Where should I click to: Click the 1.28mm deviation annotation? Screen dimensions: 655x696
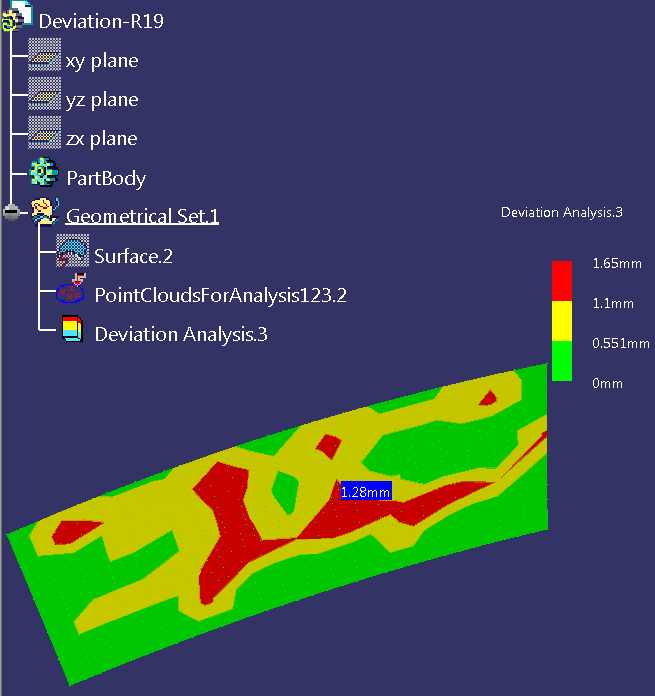click(x=366, y=491)
